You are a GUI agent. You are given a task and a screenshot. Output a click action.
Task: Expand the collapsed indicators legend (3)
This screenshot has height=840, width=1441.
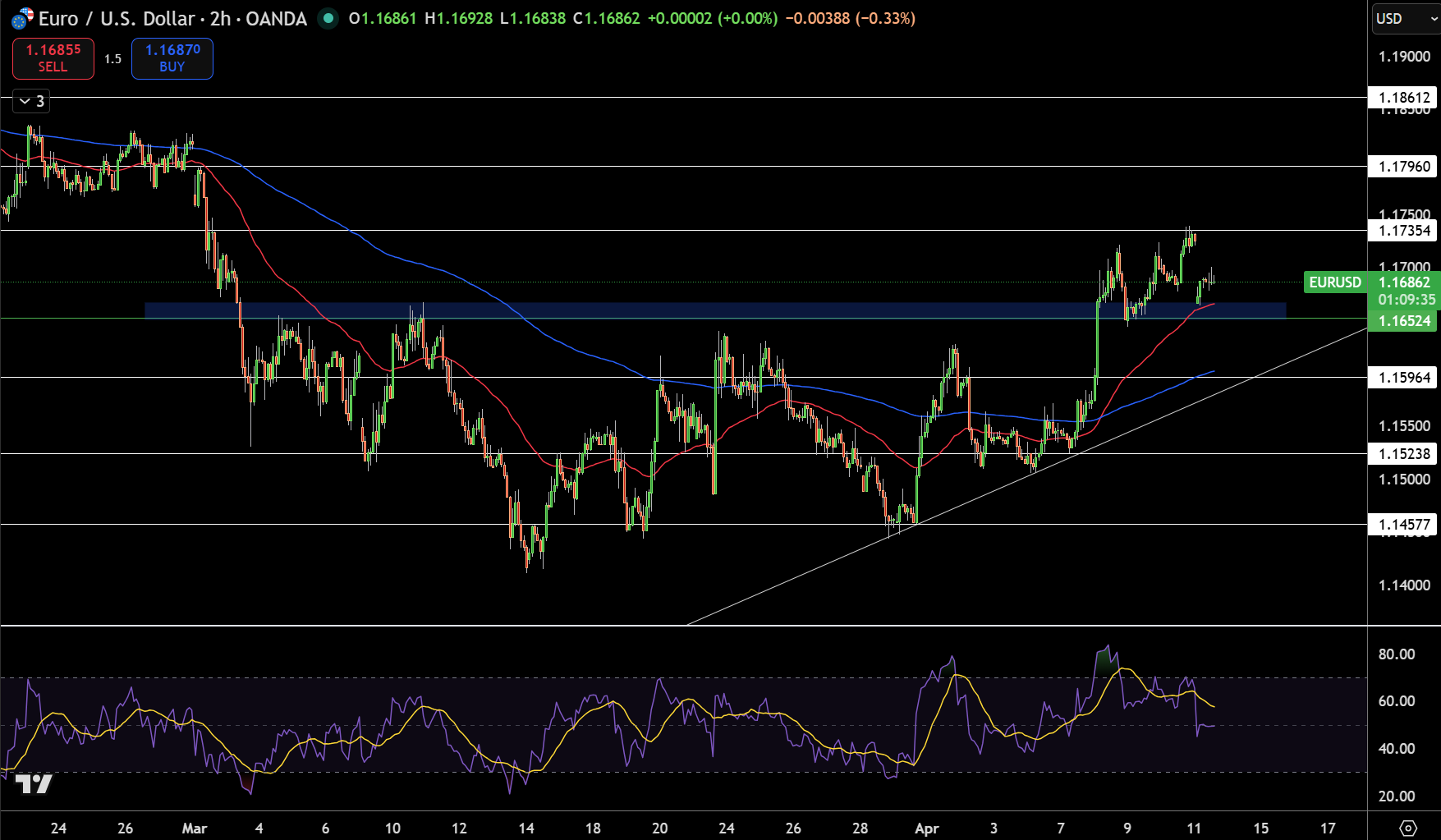(31, 101)
